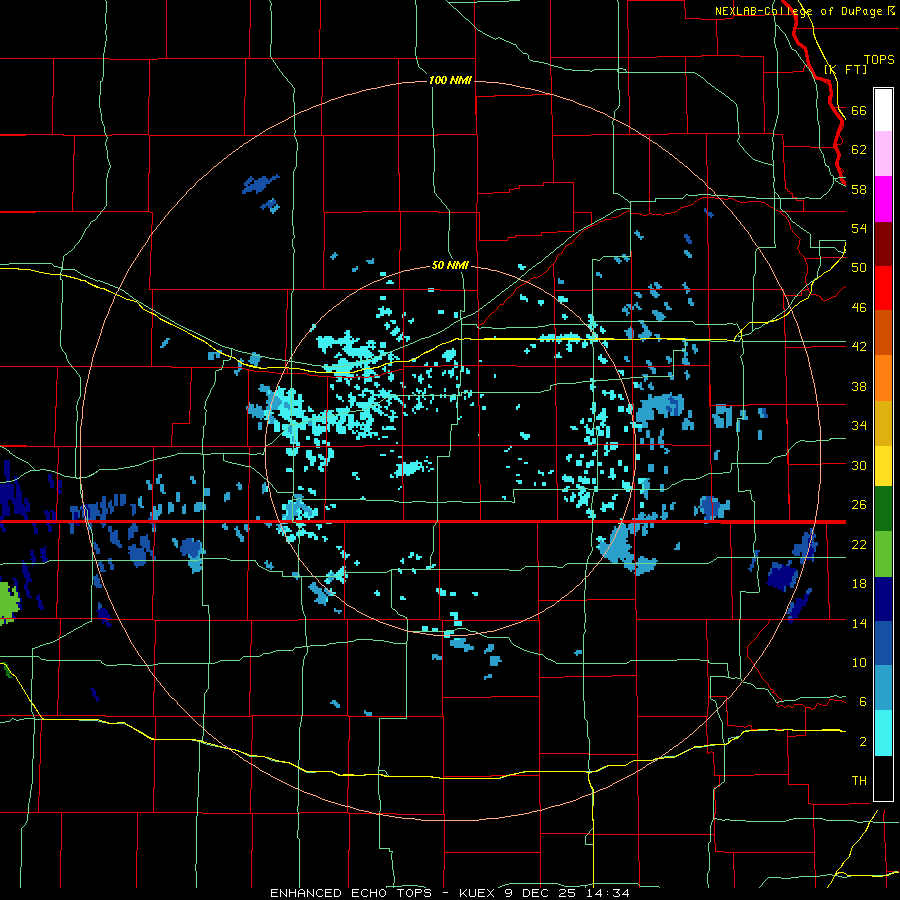The width and height of the screenshot is (900, 900).
Task: Click the dark orange legend segment
Action: tap(883, 333)
